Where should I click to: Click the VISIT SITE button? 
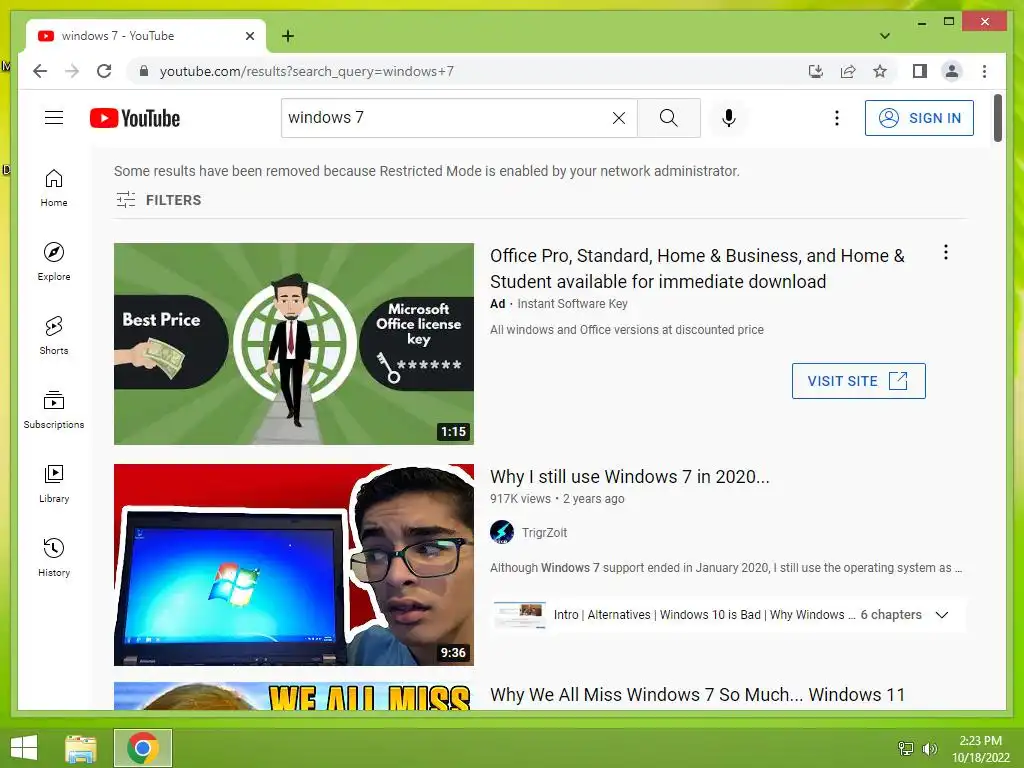pos(858,381)
